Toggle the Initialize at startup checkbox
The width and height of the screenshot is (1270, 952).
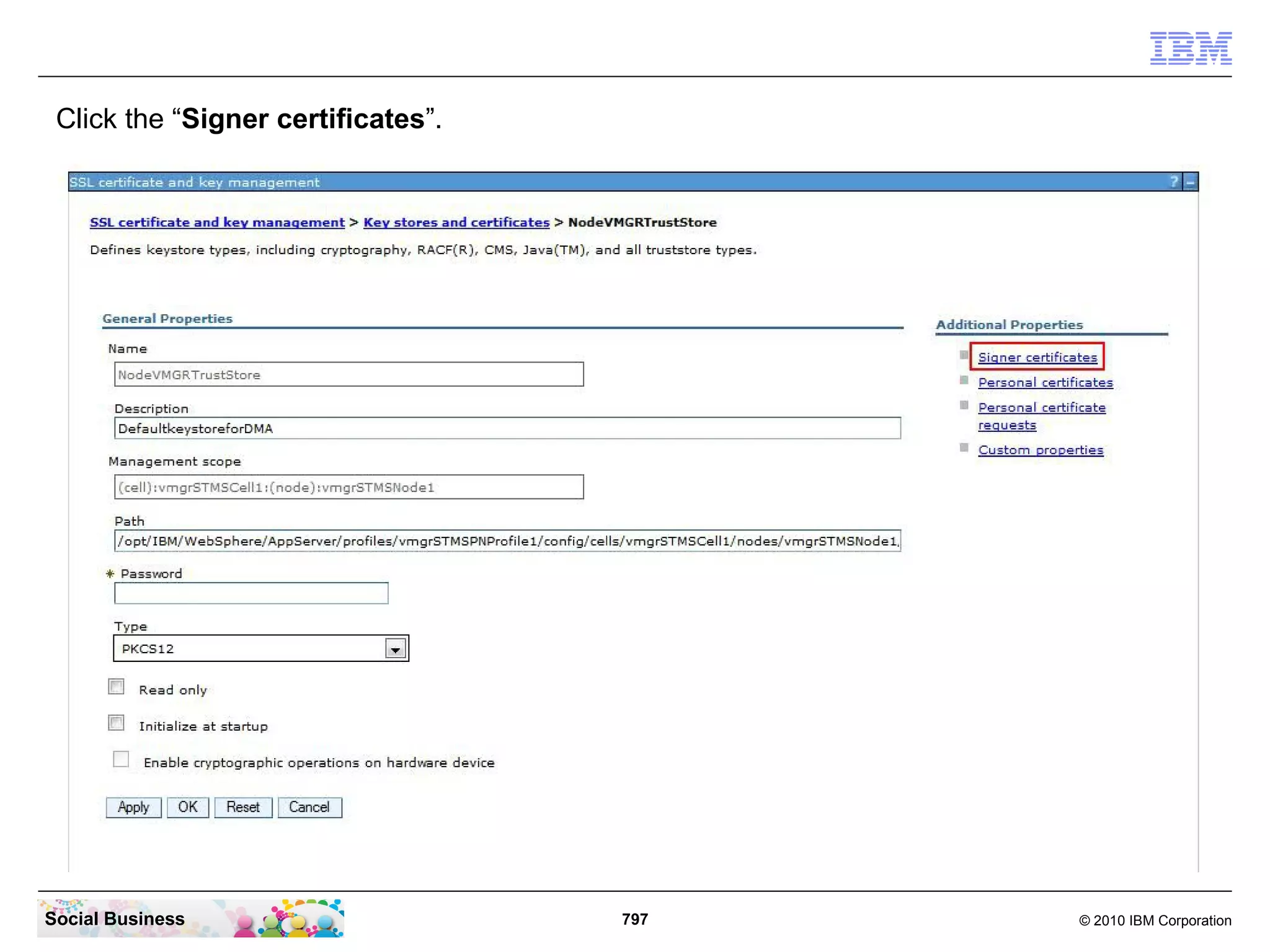[117, 723]
